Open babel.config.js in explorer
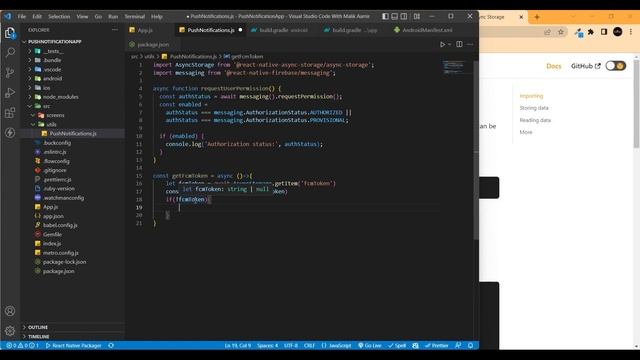Screen dimensions: 640x360 tap(60, 225)
